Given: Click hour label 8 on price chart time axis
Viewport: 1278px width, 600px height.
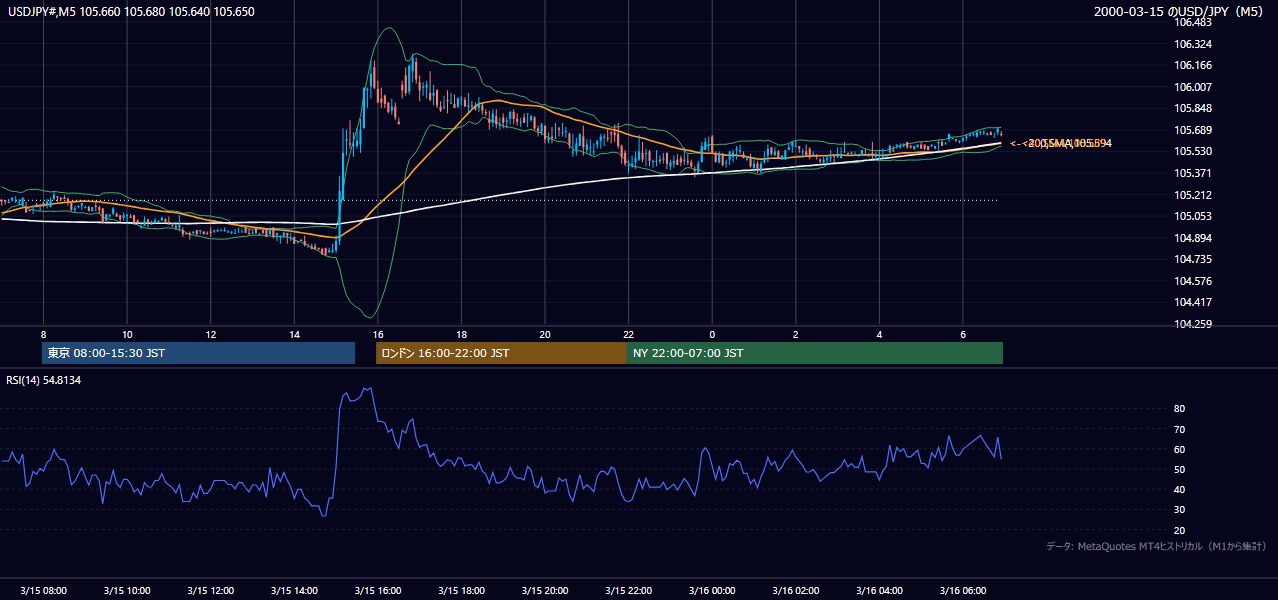Looking at the screenshot, I should point(43,334).
